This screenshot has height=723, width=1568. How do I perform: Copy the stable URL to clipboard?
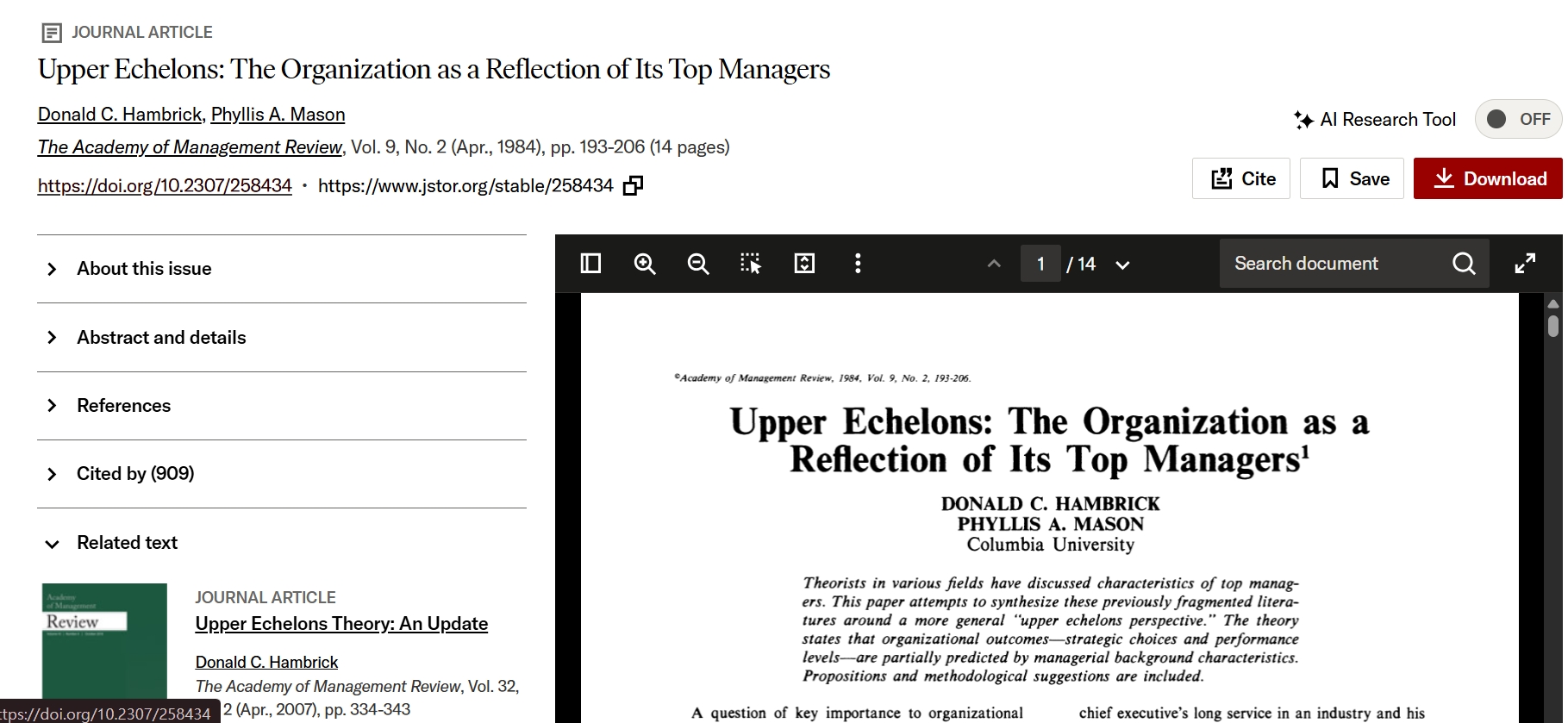(x=634, y=186)
